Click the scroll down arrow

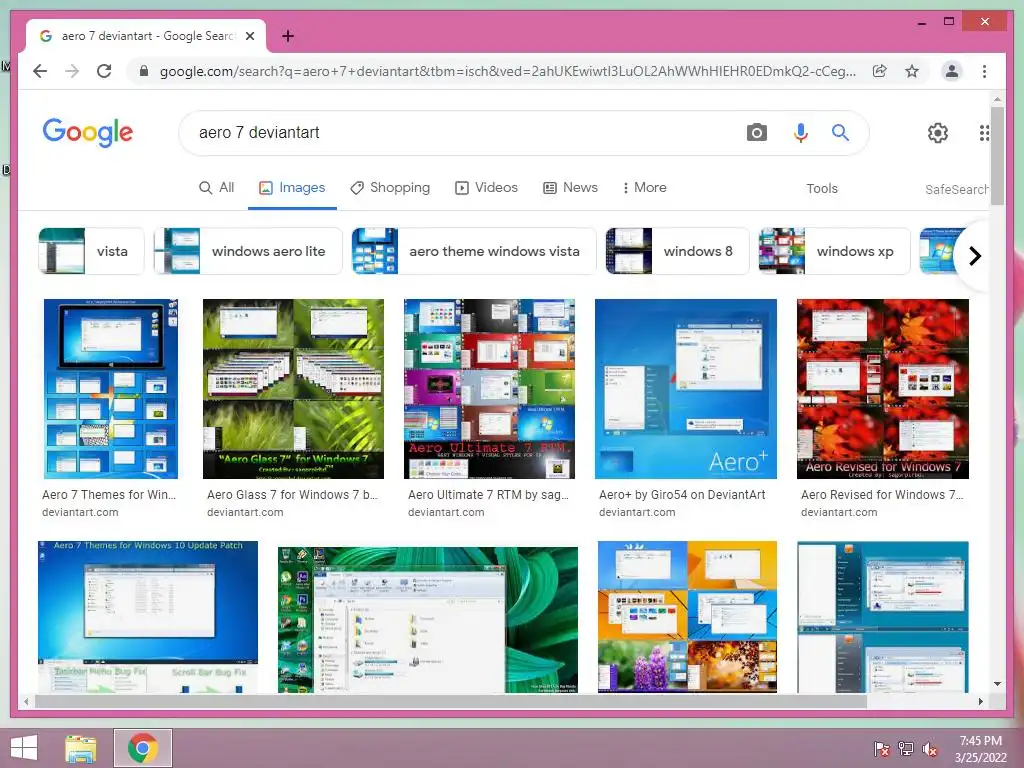(997, 684)
